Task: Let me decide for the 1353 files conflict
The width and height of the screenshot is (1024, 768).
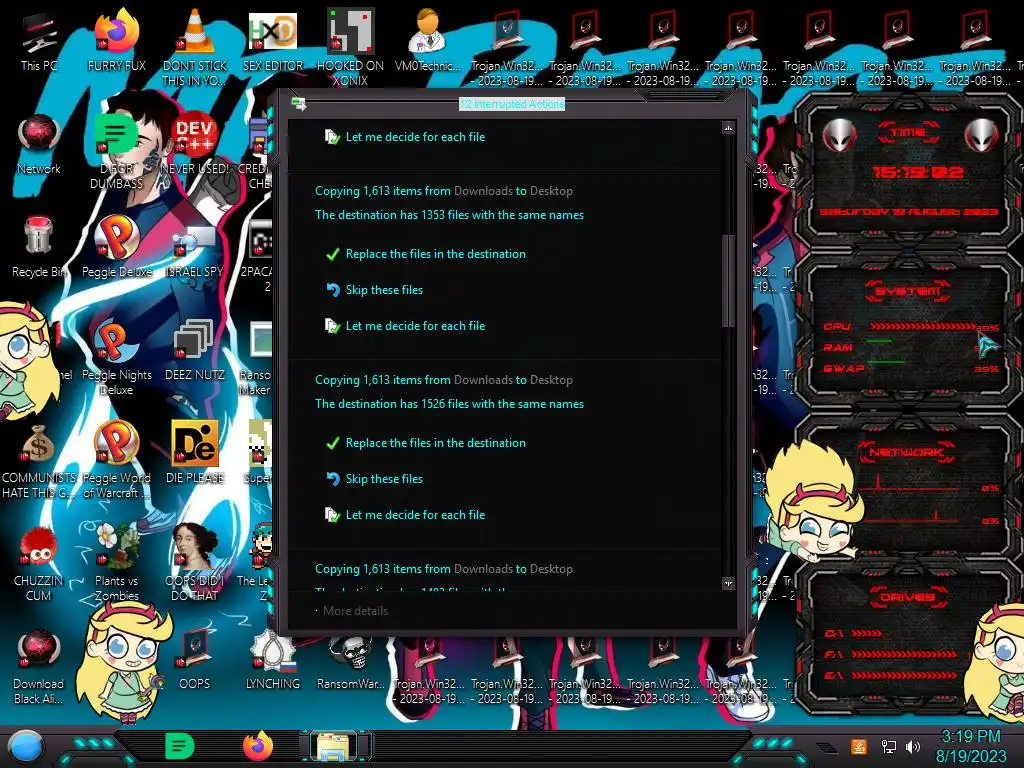Action: pyautogui.click(x=406, y=326)
